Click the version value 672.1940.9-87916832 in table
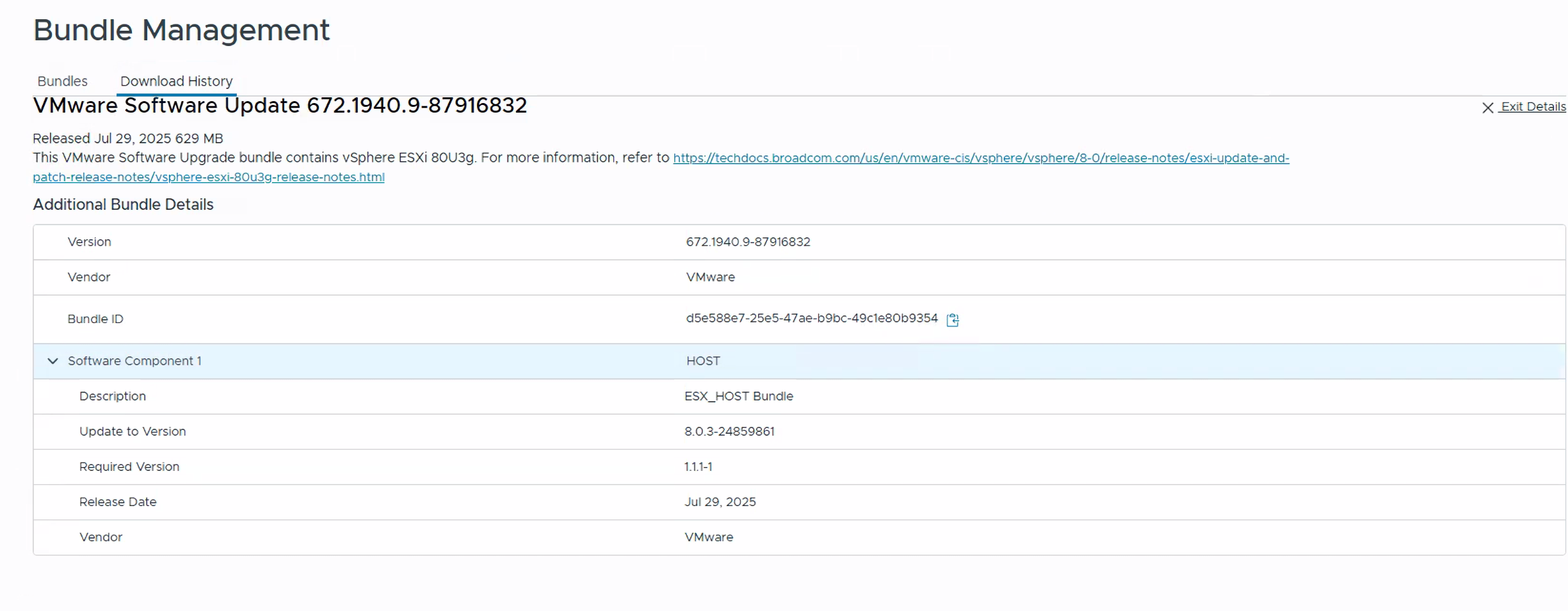Viewport: 1568px width, 611px height. point(748,242)
